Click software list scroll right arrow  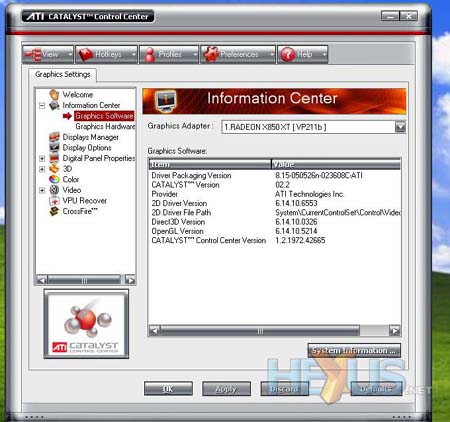coord(395,331)
